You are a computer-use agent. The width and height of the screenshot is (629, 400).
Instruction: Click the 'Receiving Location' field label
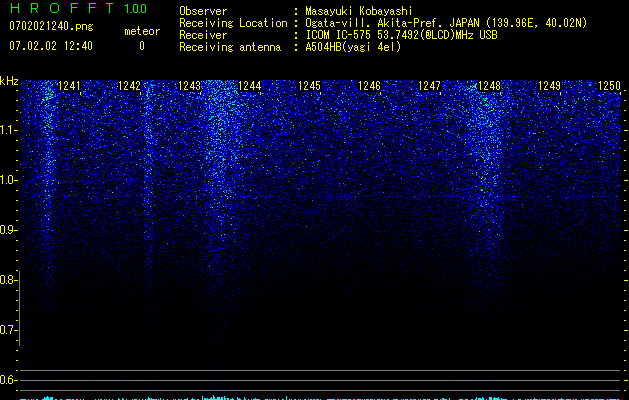click(x=233, y=23)
